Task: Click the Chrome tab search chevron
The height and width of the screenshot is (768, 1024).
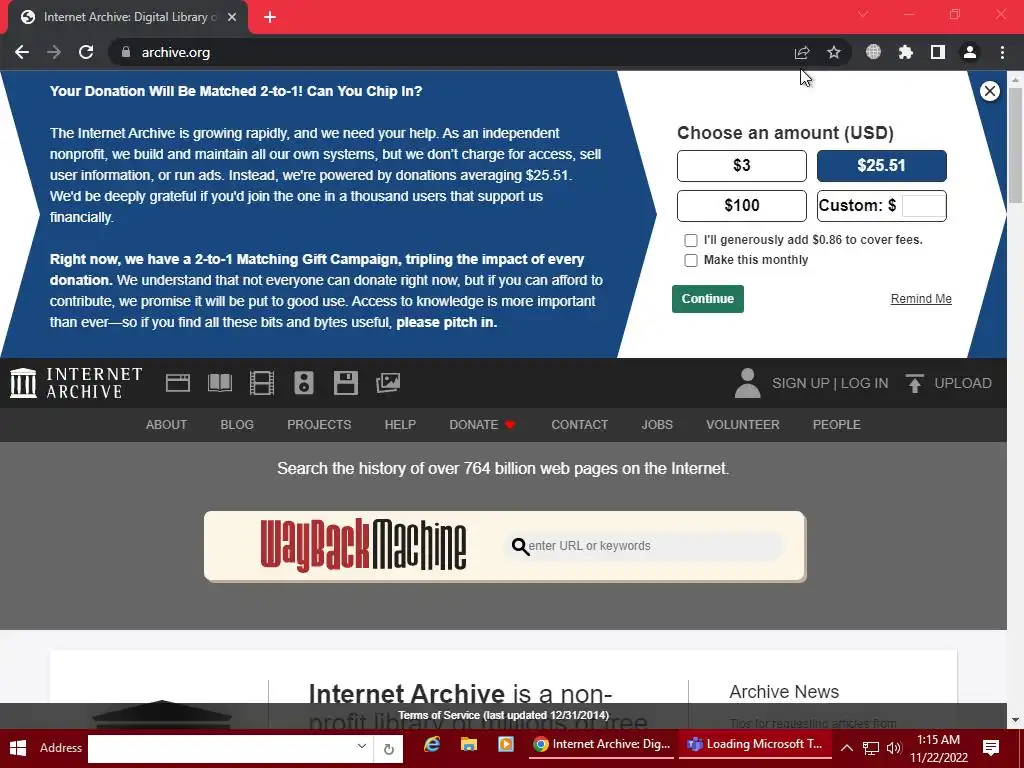Action: coord(863,14)
